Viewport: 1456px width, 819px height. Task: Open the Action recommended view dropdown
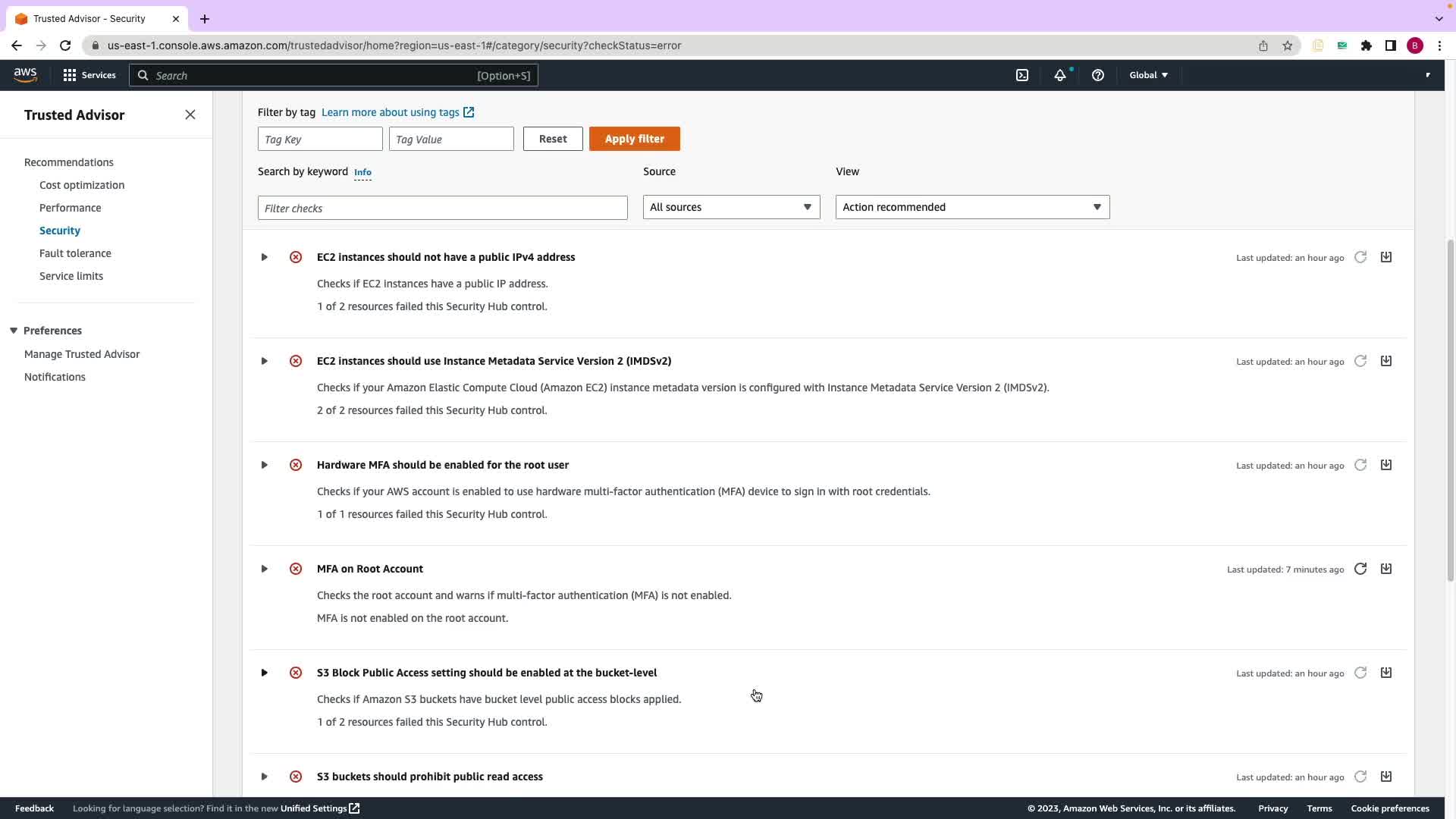(972, 207)
